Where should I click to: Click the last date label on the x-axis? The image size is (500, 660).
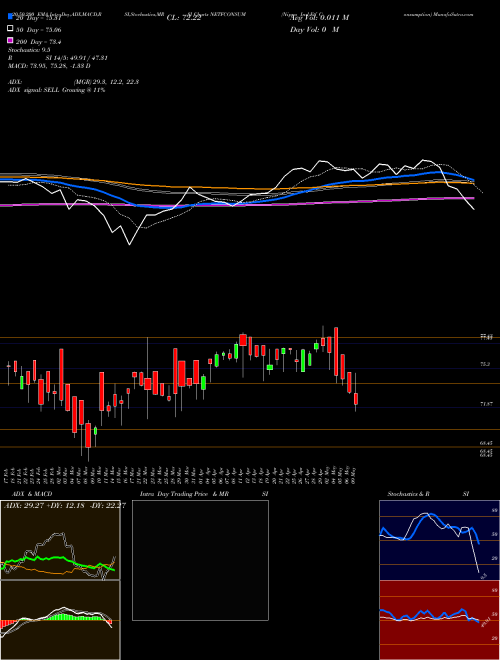(356, 476)
